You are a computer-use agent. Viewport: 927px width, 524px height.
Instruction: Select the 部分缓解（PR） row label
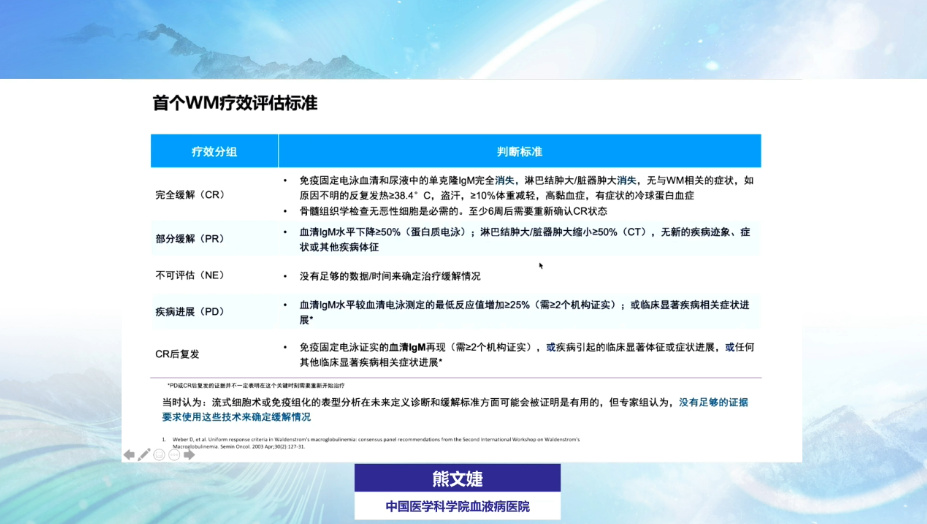pyautogui.click(x=190, y=239)
